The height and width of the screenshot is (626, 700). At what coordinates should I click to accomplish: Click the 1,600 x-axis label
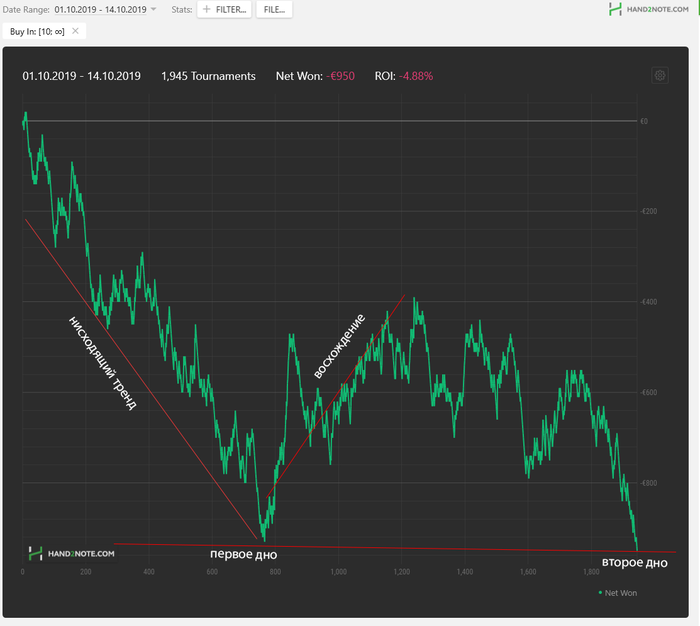click(x=528, y=572)
